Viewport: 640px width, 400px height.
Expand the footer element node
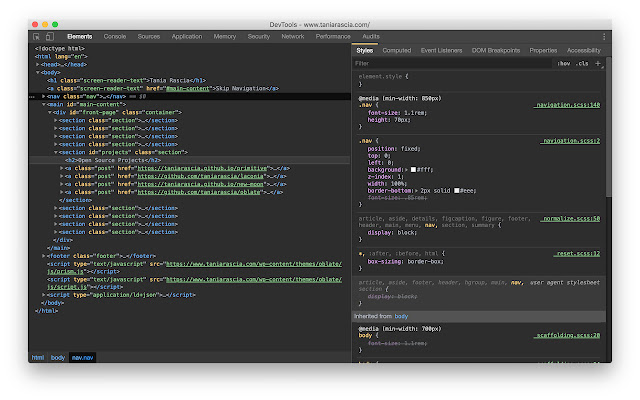(x=44, y=255)
